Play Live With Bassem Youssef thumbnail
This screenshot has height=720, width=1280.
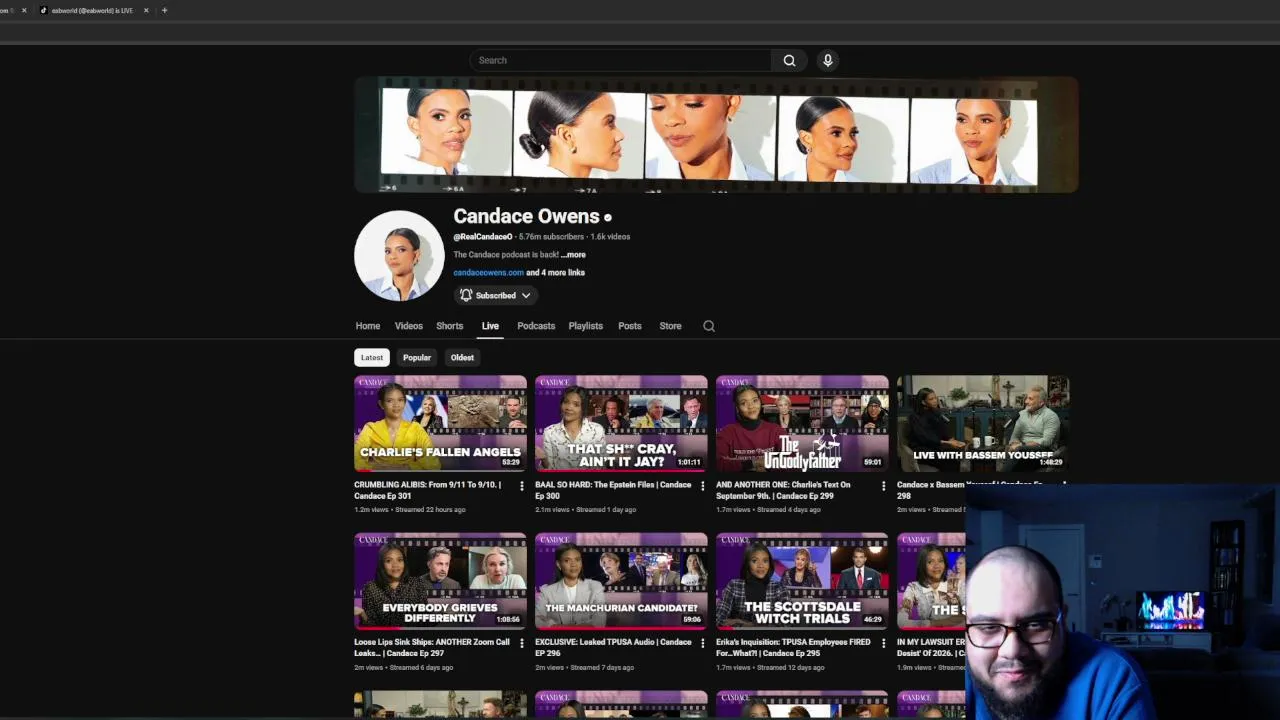[x=983, y=423]
